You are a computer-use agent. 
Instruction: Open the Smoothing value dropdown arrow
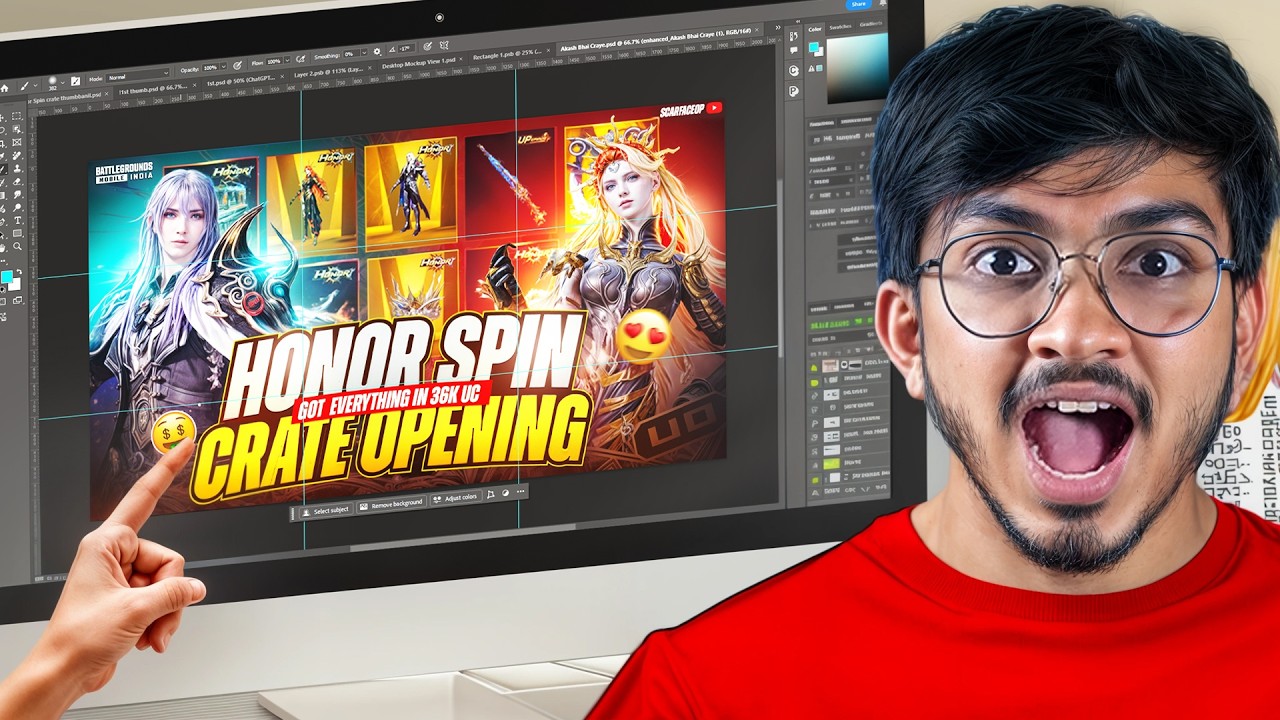(x=365, y=53)
